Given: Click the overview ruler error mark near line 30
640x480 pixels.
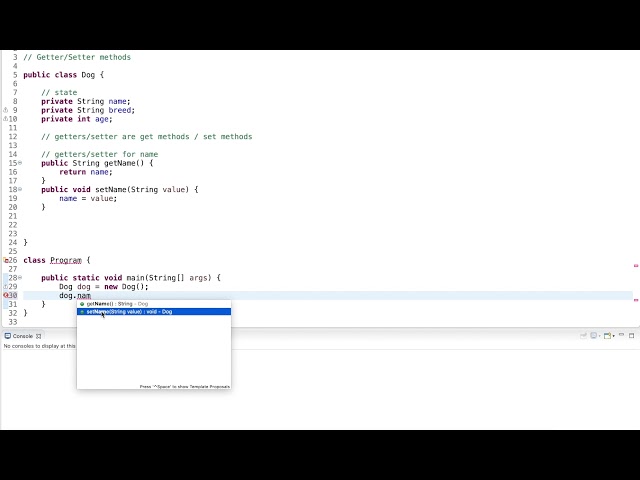Looking at the screenshot, I should pyautogui.click(x=636, y=300).
